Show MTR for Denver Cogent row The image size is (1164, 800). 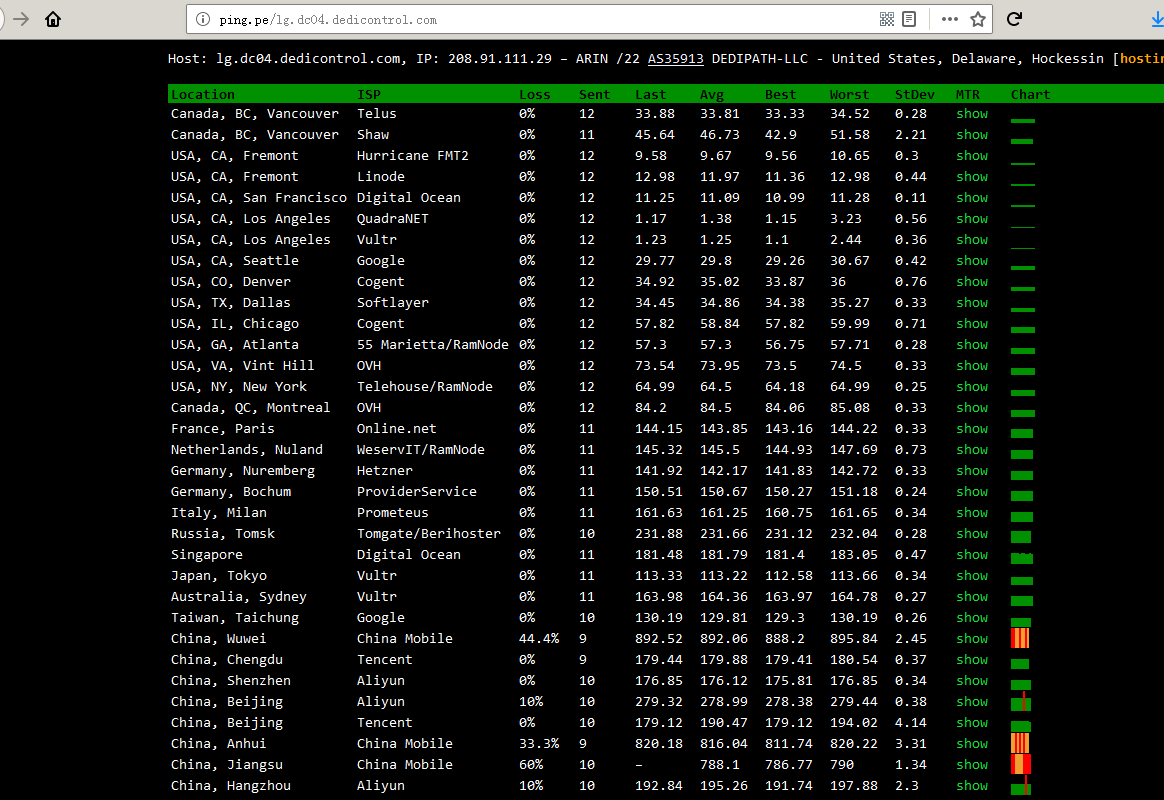(972, 281)
